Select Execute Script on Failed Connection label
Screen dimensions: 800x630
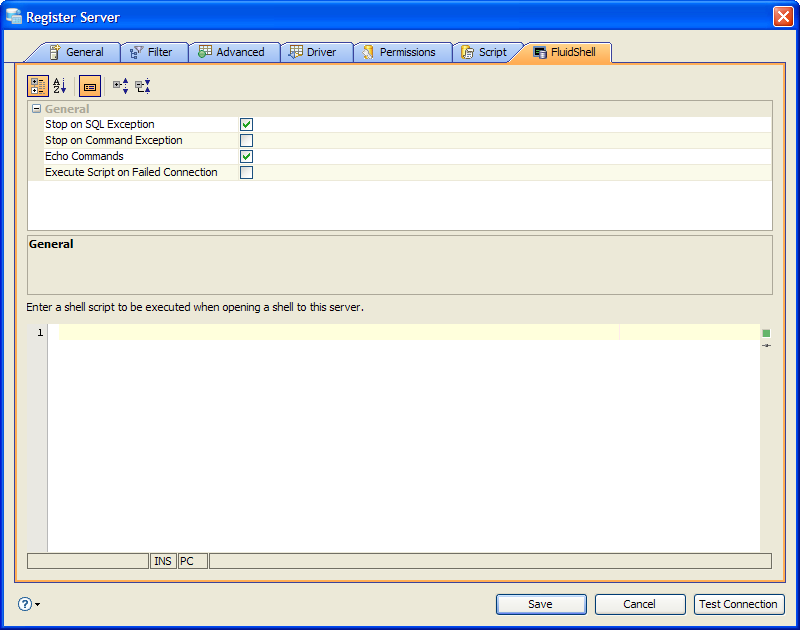click(131, 172)
